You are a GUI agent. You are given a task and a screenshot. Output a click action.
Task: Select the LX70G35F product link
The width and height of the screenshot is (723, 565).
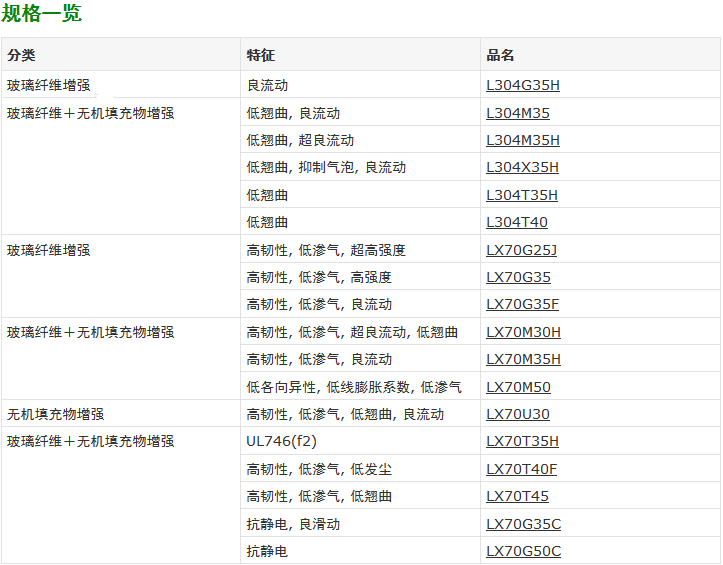click(522, 304)
